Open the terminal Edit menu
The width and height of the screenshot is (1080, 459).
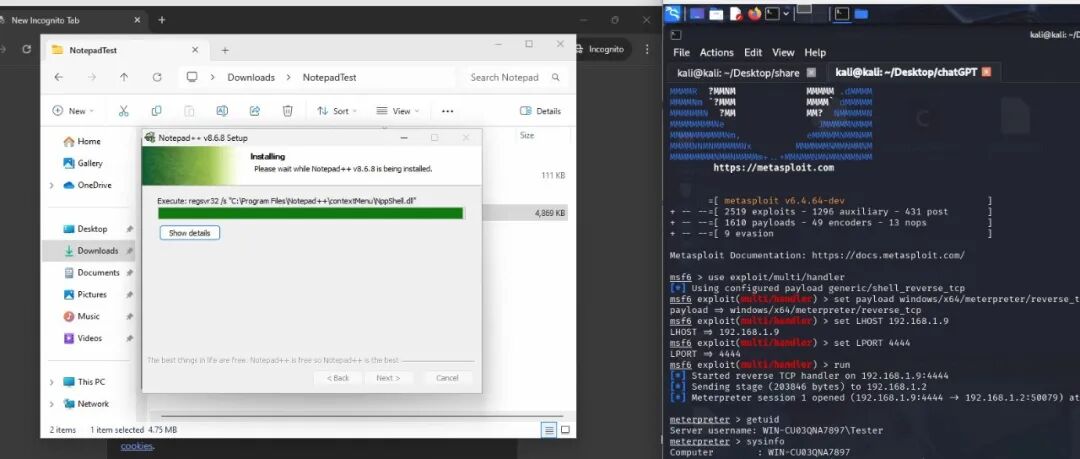pos(753,52)
